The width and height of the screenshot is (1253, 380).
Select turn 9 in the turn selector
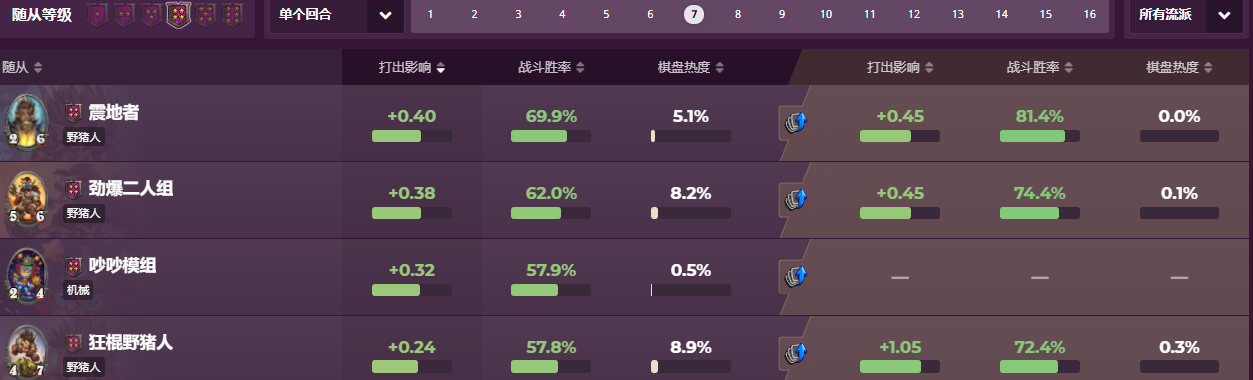click(x=782, y=15)
